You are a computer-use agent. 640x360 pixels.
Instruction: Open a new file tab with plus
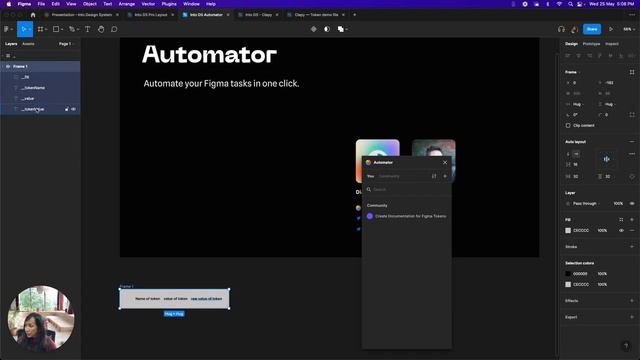[x=354, y=15]
